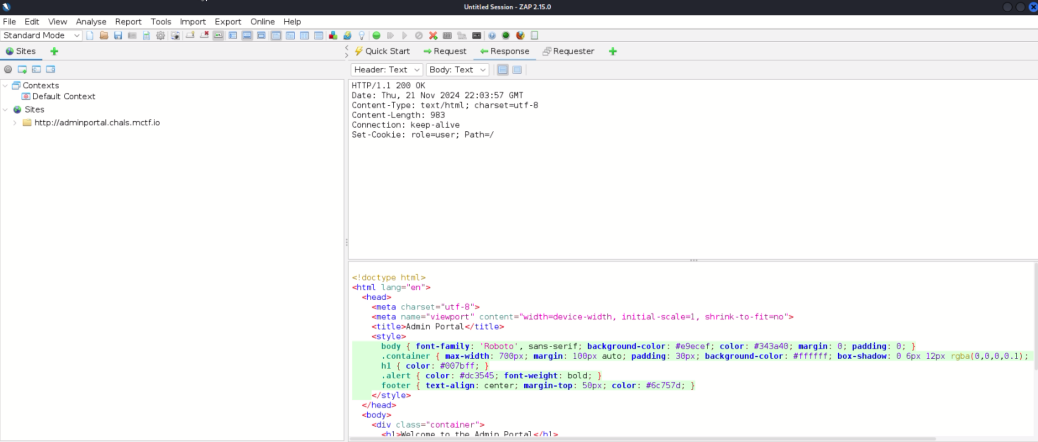Collapse the Contexts tree node

(5, 85)
